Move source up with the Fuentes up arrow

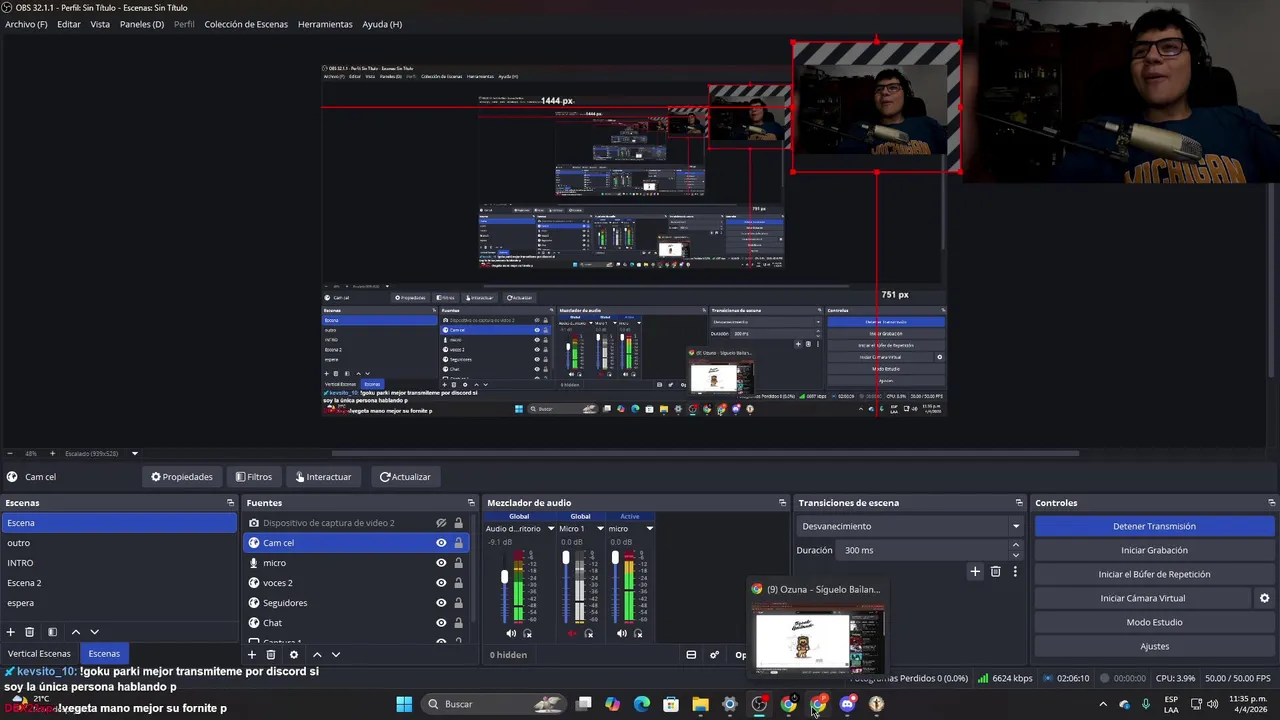(317, 655)
